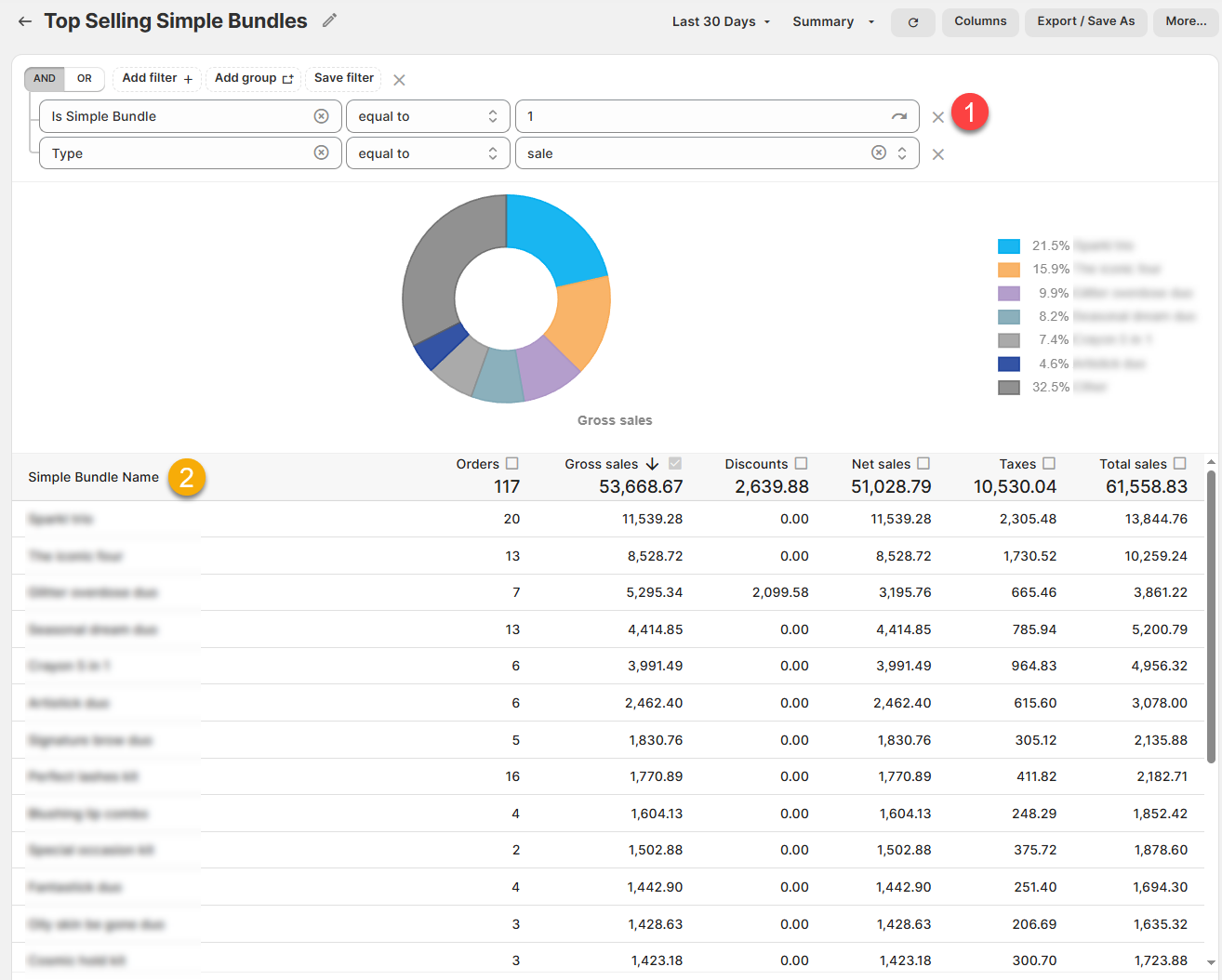
Task: Clear the Type field selection
Action: tap(321, 152)
